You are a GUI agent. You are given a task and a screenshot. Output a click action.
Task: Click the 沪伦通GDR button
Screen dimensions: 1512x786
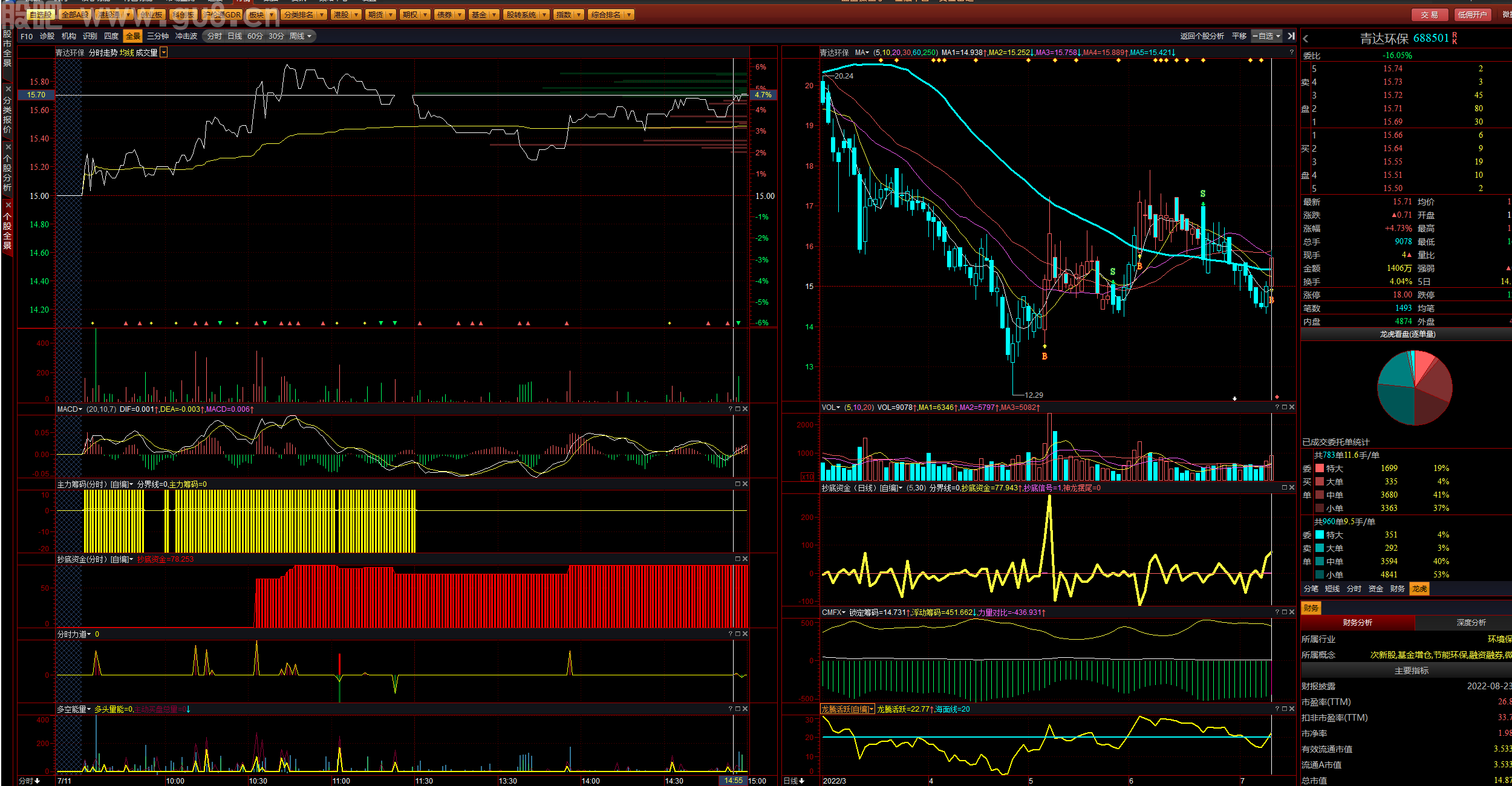tap(222, 15)
